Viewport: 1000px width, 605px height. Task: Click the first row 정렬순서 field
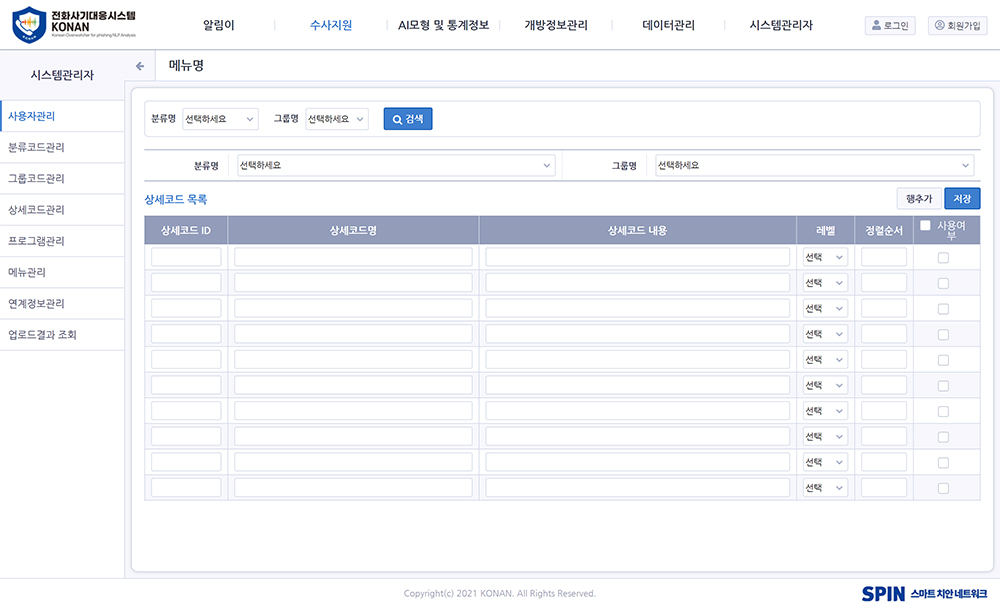coord(883,258)
